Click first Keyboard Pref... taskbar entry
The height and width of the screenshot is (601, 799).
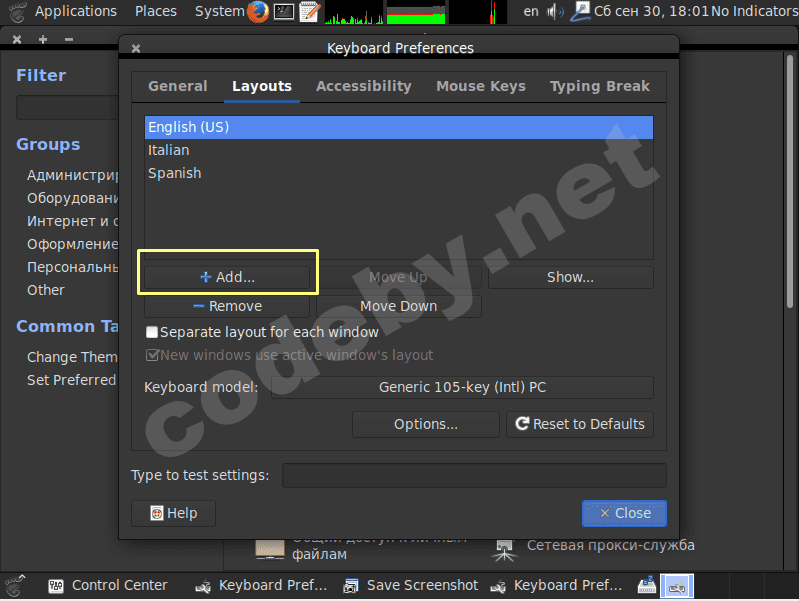pos(261,586)
